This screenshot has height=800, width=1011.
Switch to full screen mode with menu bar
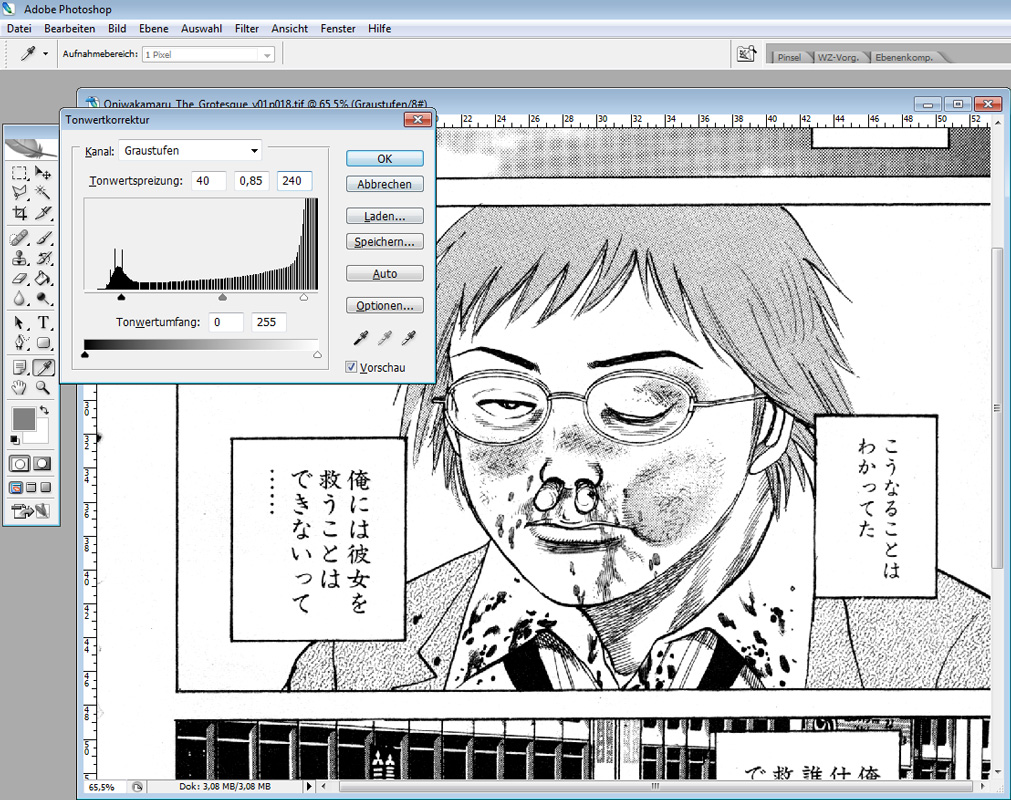[31, 487]
